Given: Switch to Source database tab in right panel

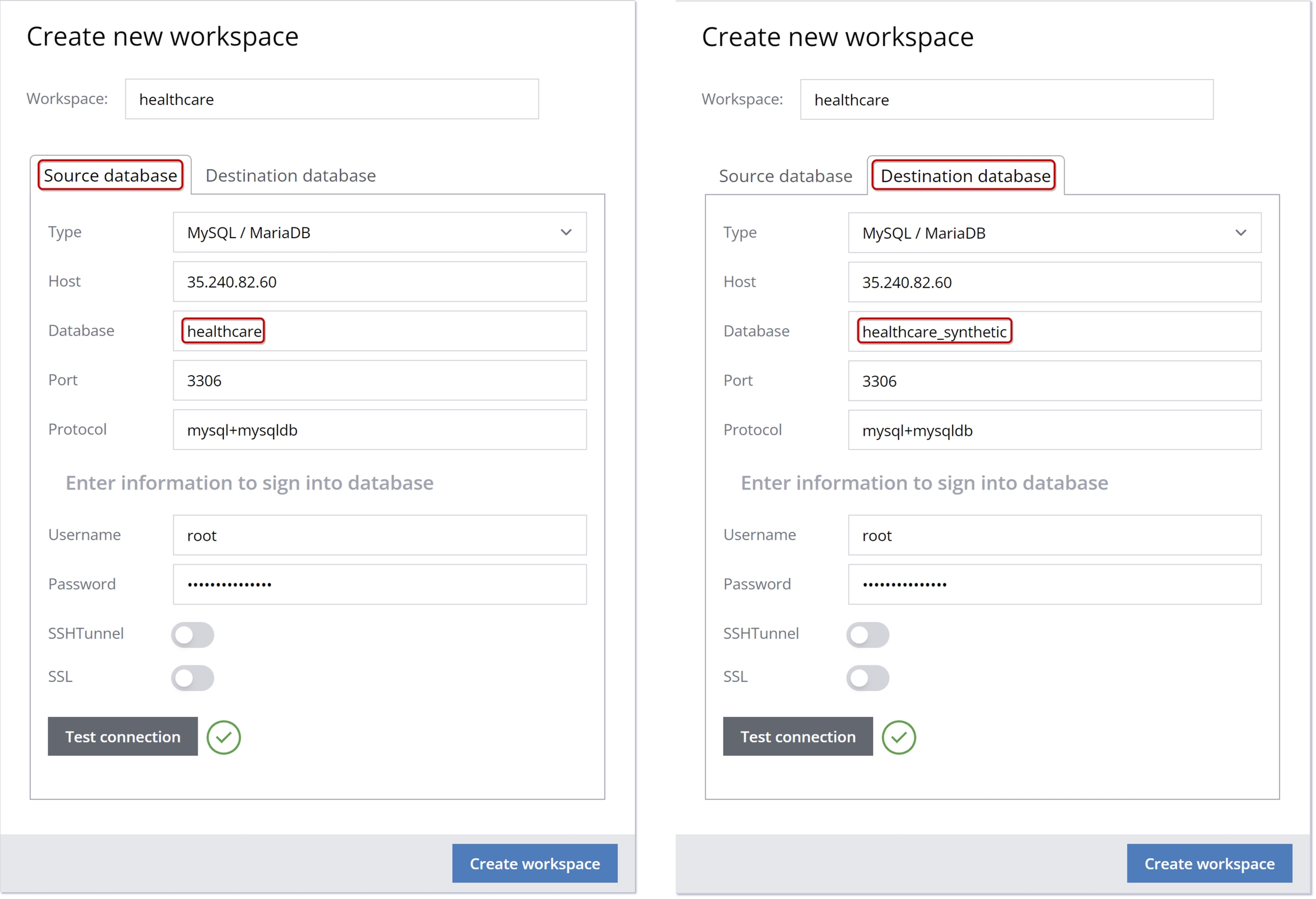Looking at the screenshot, I should pos(785,176).
